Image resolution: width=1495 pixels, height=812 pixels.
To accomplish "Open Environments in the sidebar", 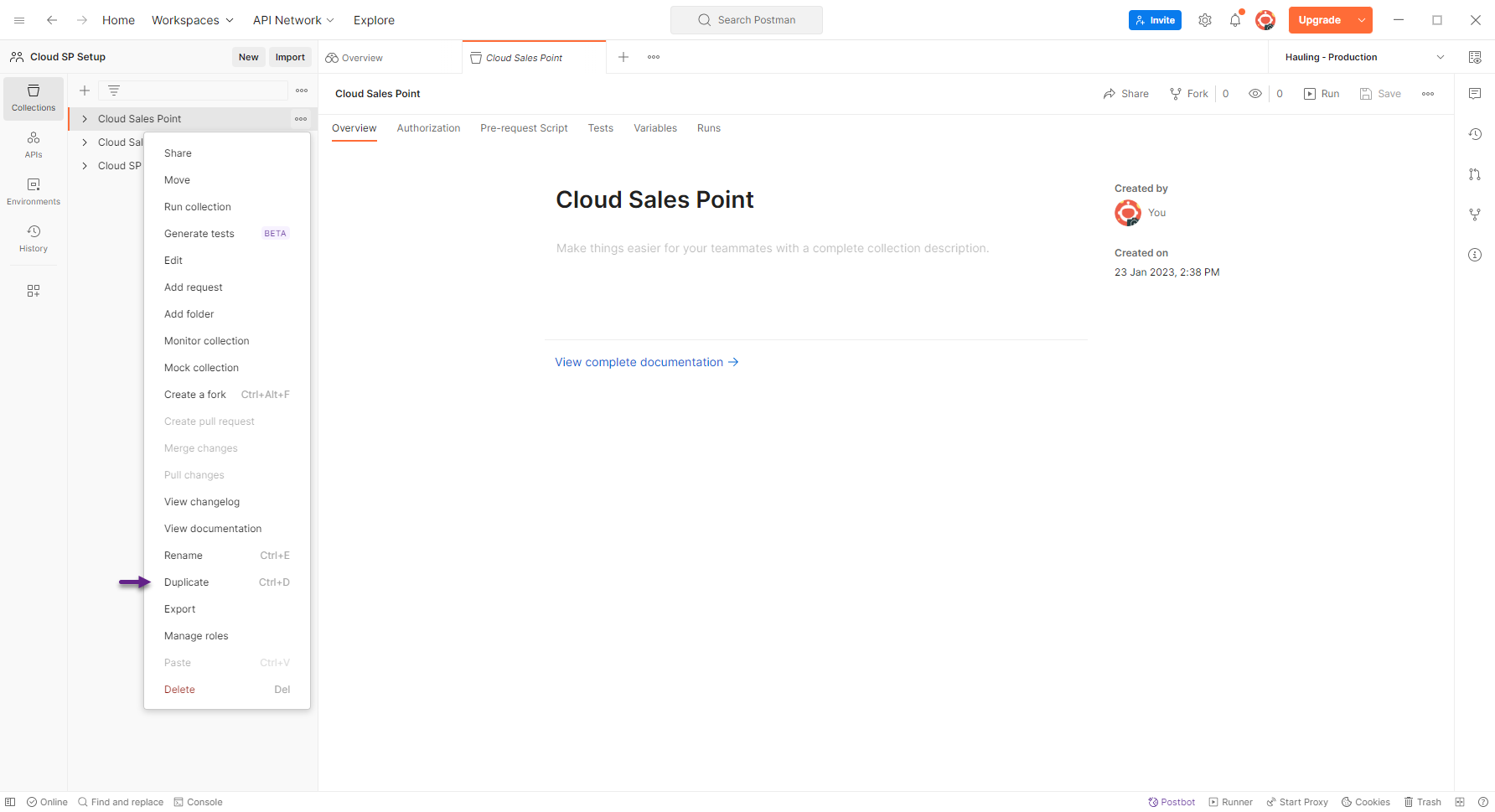I will tap(34, 192).
